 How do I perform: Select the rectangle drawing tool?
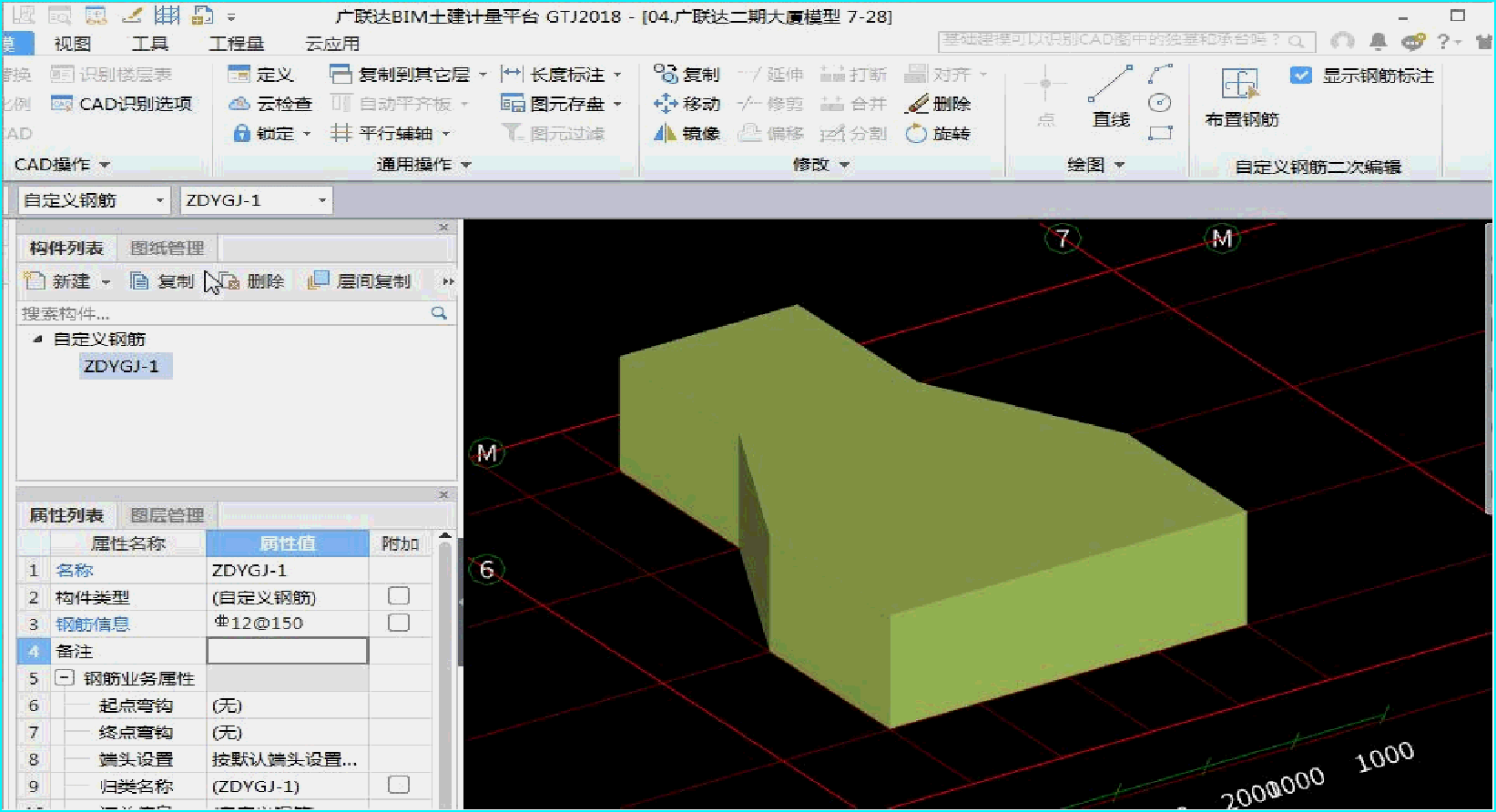point(1160,133)
